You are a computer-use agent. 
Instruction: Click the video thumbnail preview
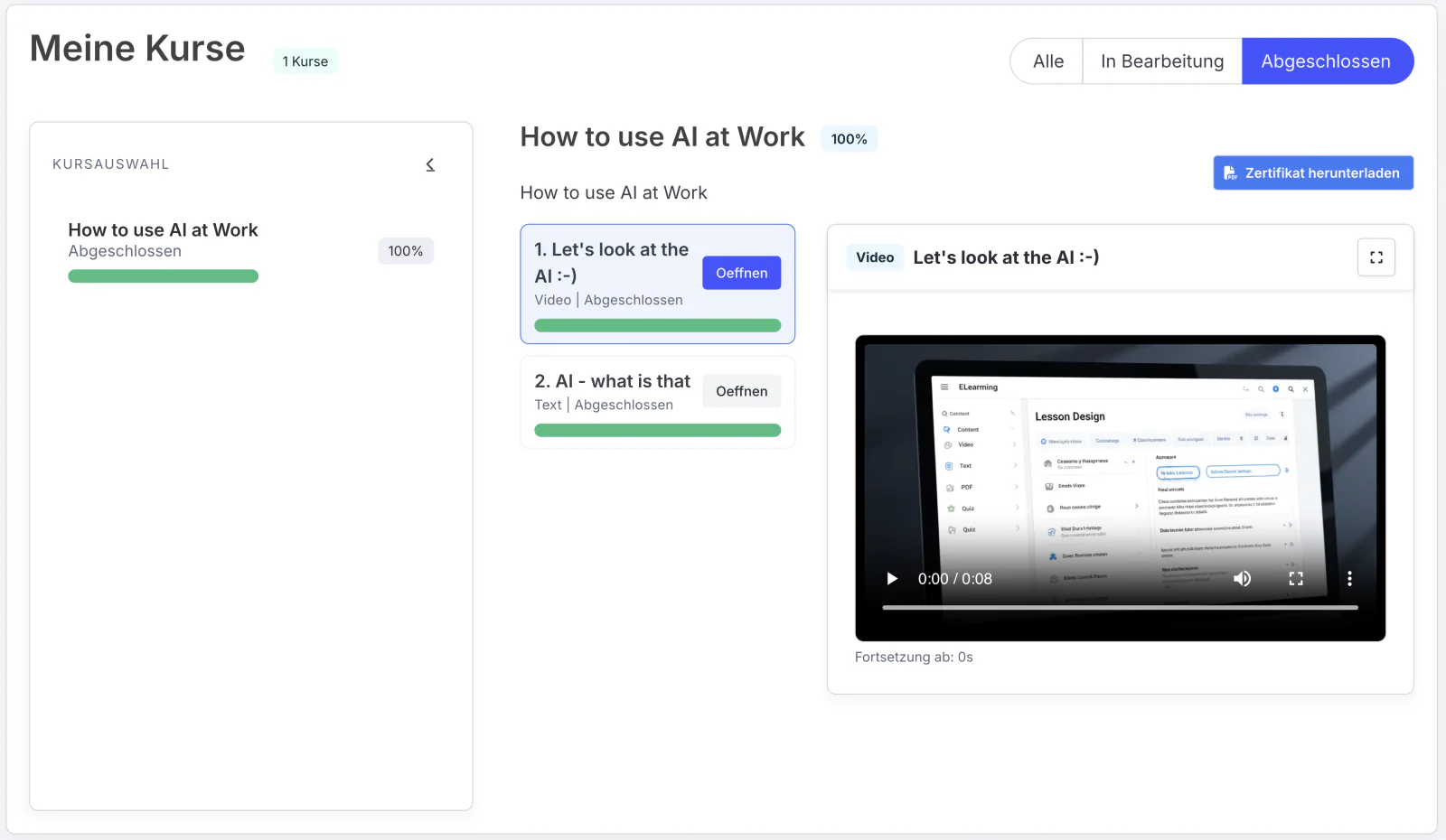1120,489
